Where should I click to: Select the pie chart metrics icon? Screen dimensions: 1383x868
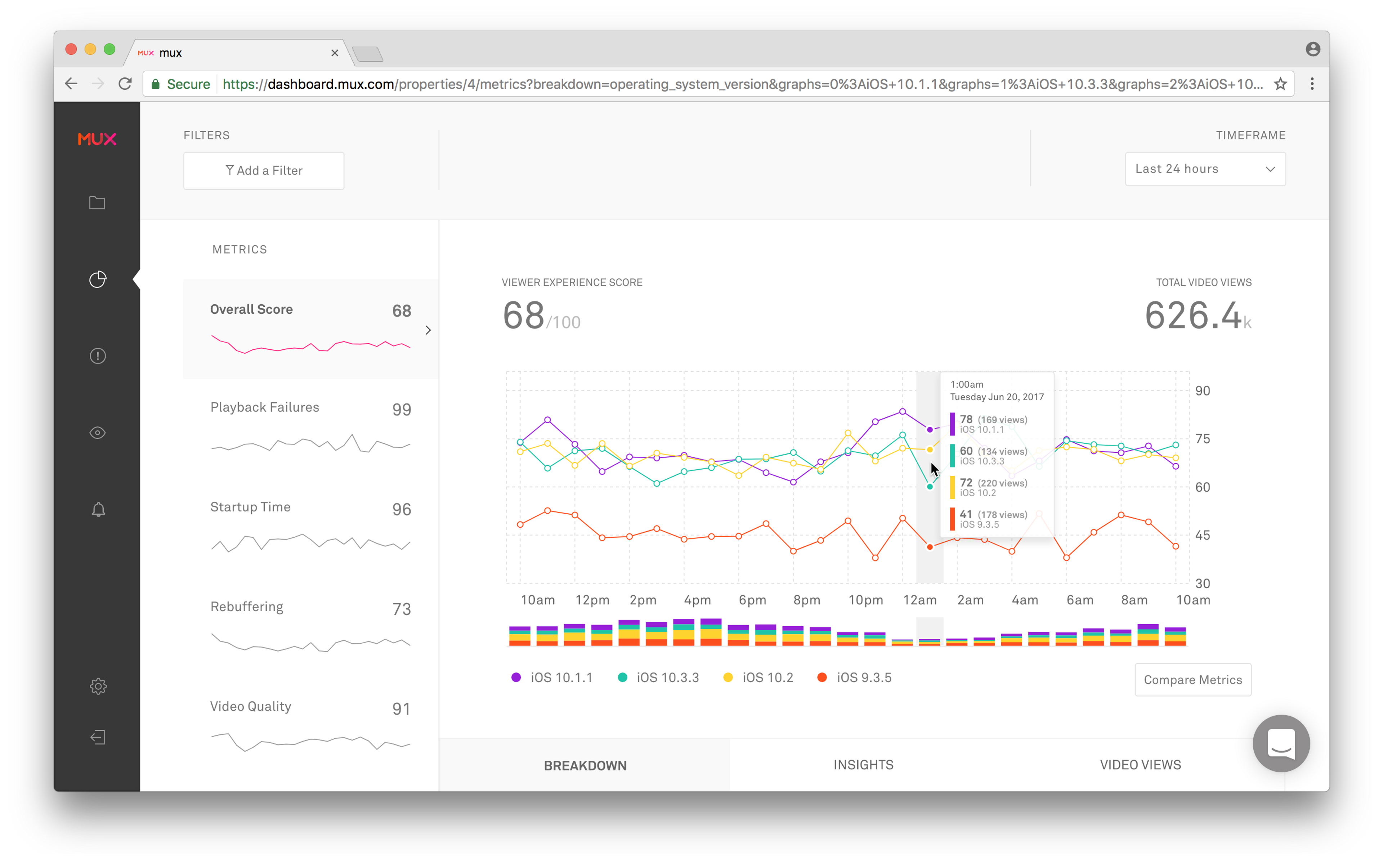tap(98, 279)
